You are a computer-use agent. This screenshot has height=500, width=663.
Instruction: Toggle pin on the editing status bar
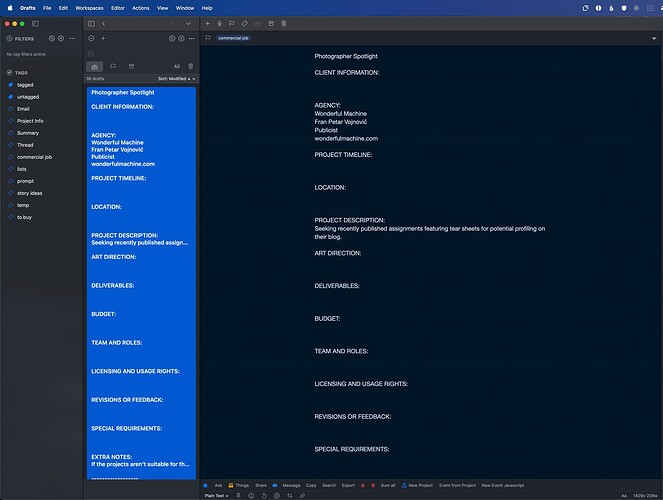[x=238, y=496]
